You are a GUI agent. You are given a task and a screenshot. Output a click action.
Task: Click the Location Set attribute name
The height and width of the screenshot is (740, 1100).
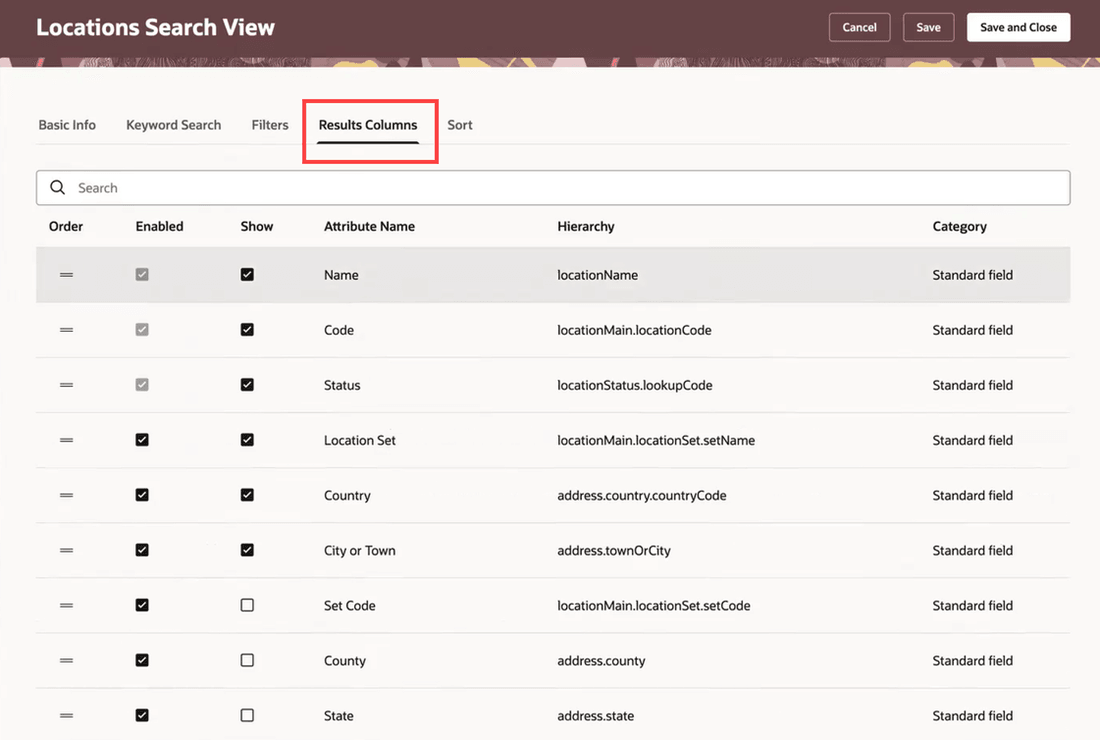pyautogui.click(x=360, y=440)
